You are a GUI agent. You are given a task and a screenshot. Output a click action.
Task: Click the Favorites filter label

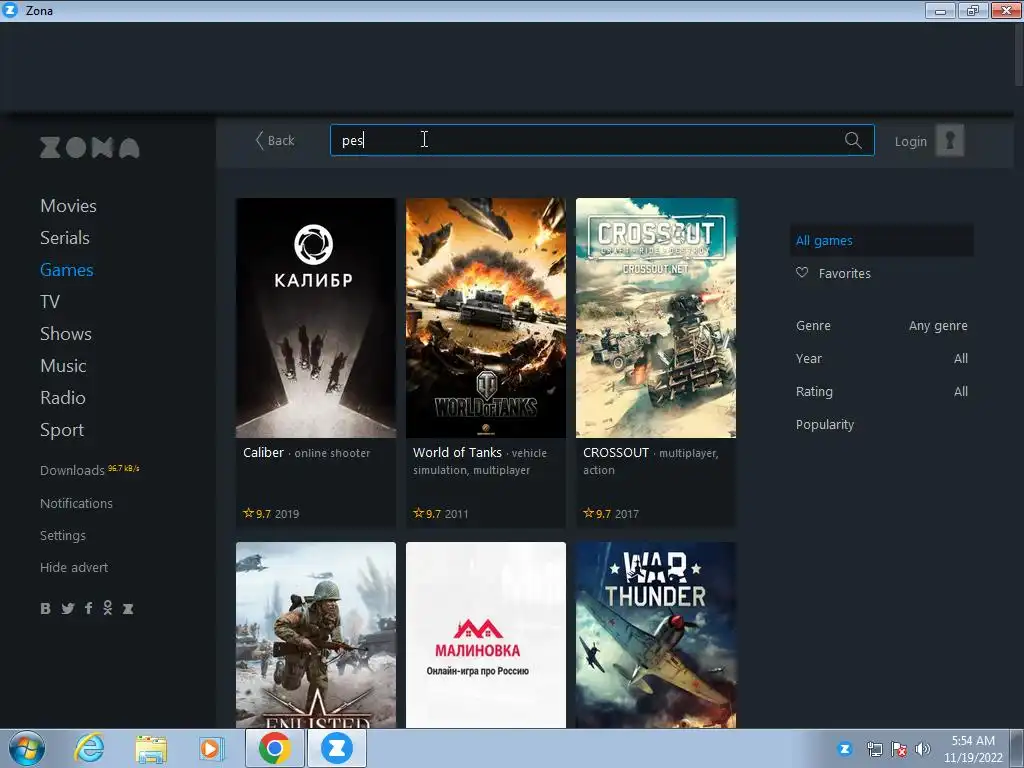pos(844,274)
